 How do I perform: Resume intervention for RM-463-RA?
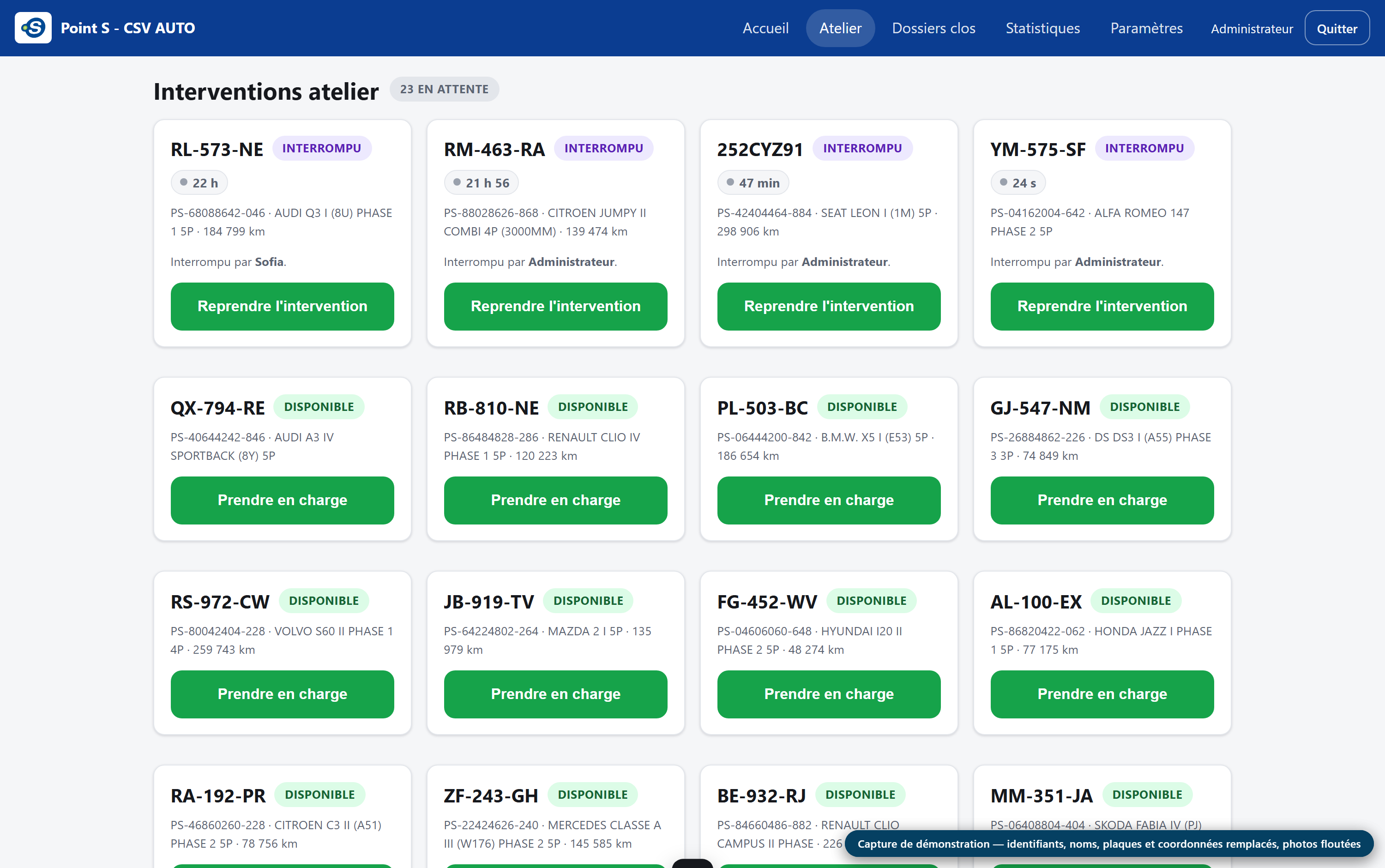pos(555,306)
